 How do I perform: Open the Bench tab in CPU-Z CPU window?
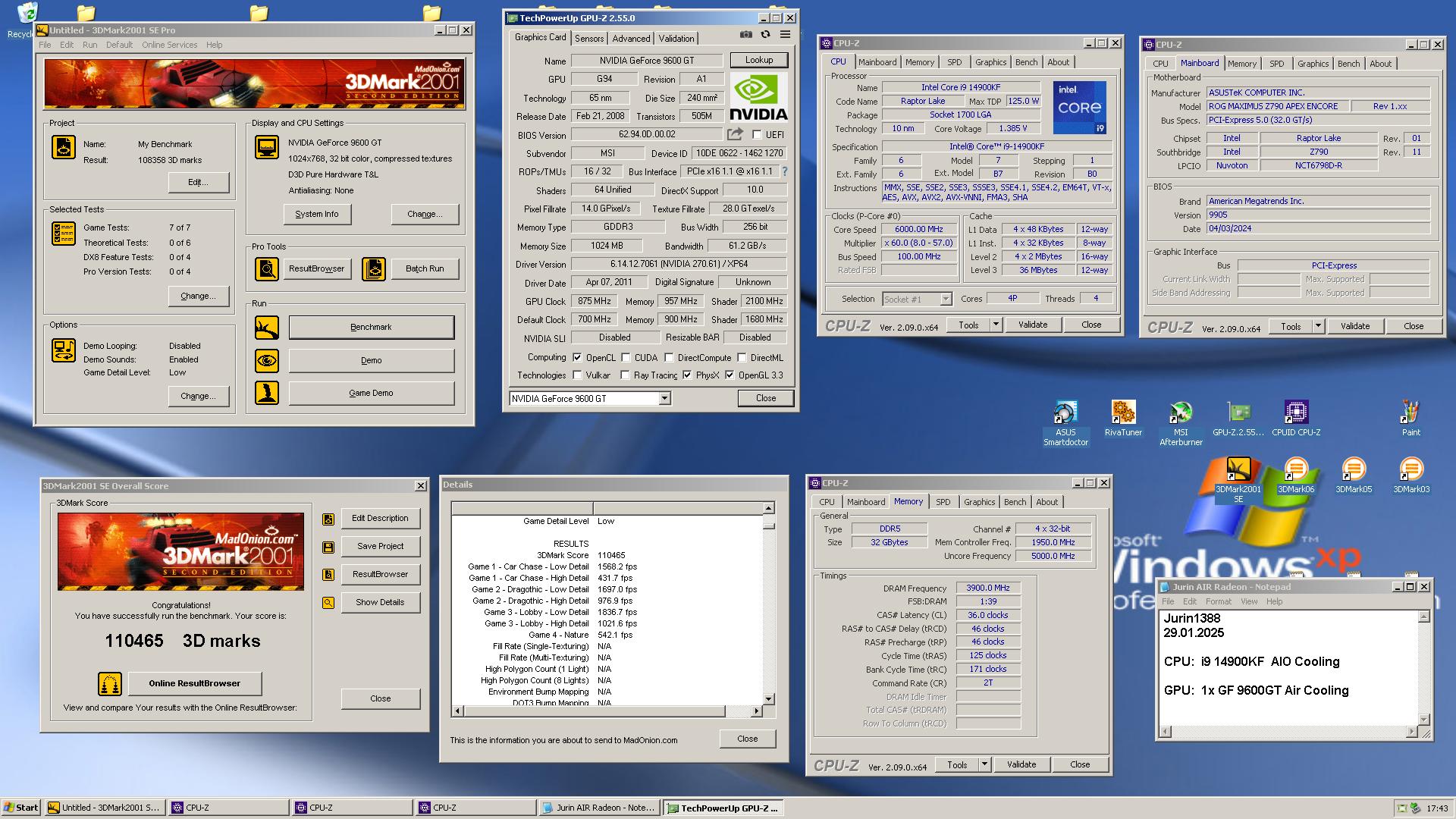click(1026, 63)
